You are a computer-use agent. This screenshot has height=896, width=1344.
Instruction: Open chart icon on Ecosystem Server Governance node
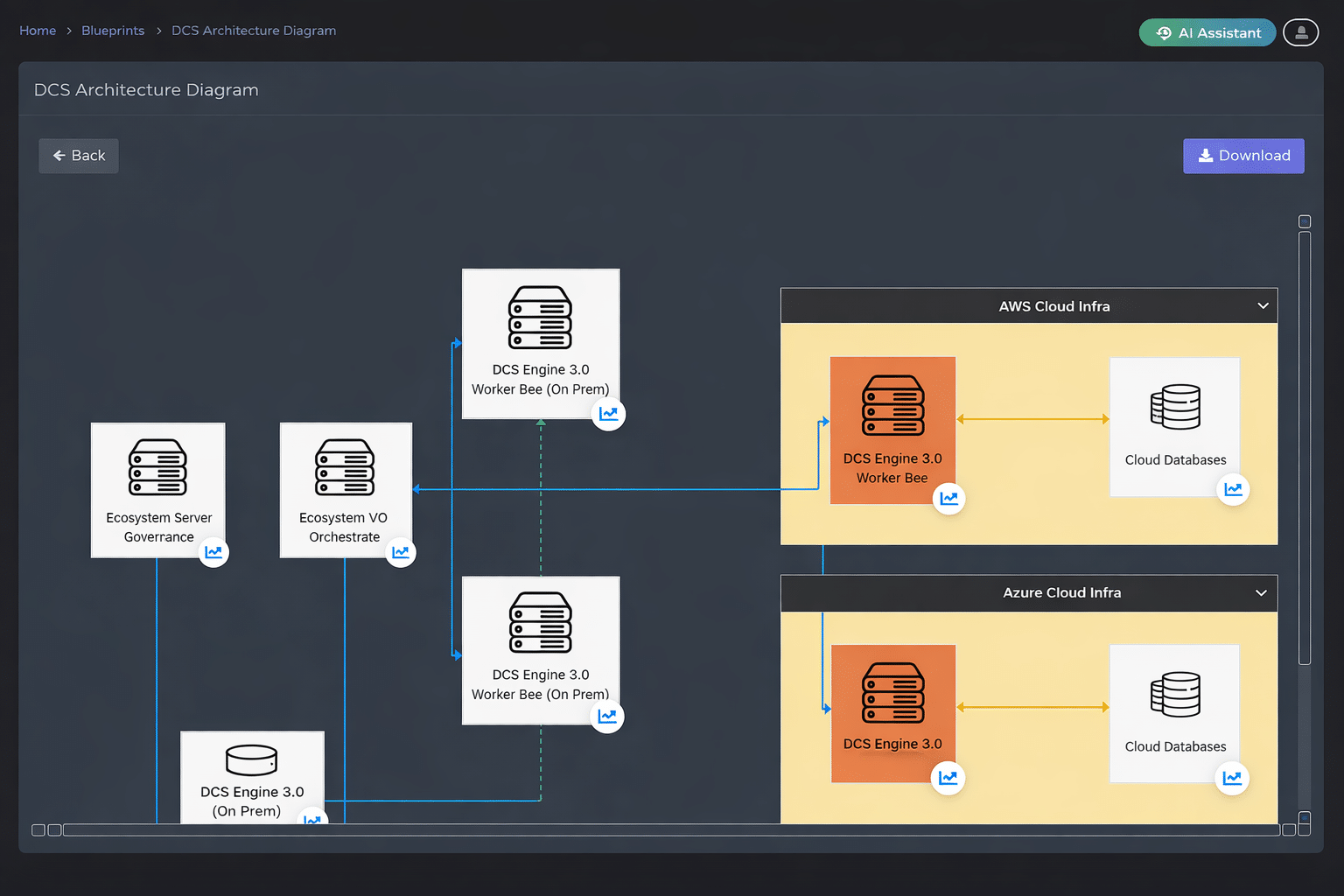[213, 552]
